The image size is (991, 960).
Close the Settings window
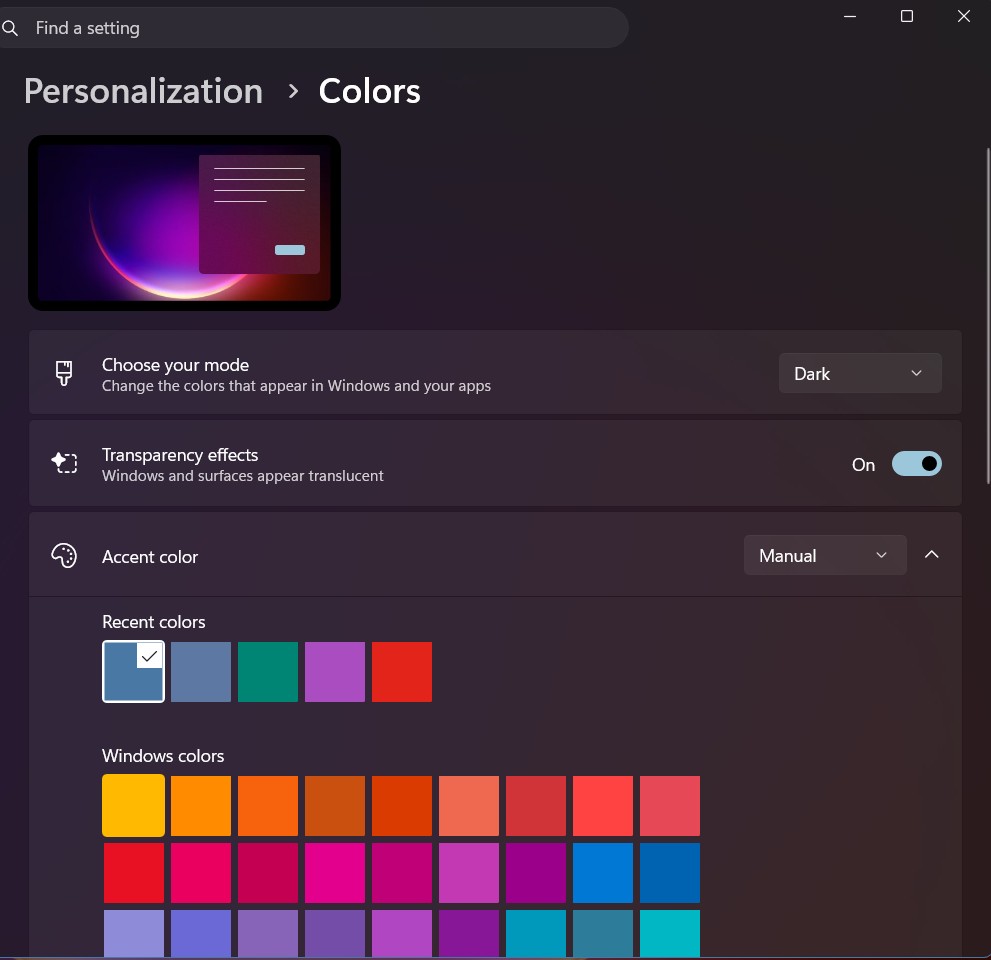(964, 16)
